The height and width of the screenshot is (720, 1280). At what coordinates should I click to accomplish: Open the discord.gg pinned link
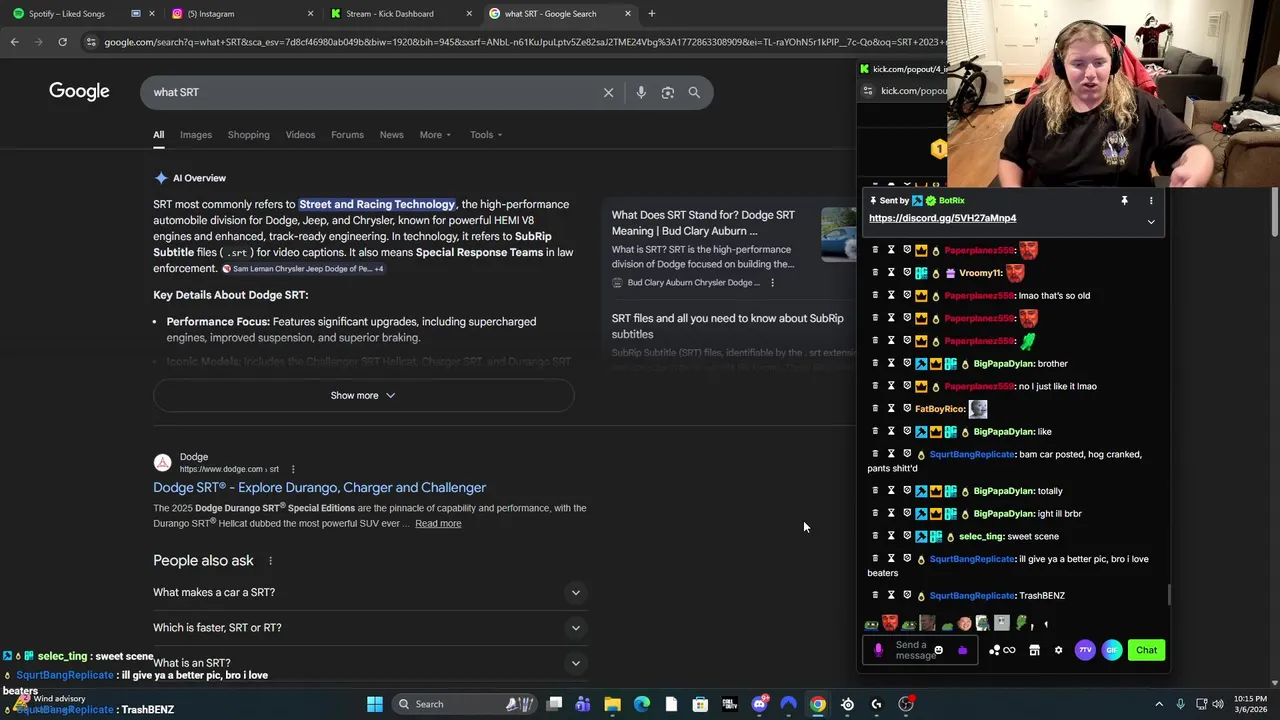942,218
